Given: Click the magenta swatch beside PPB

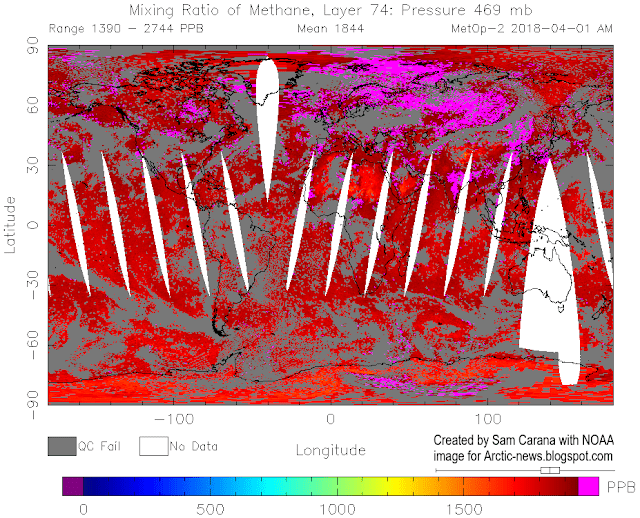Looking at the screenshot, I should [588, 486].
